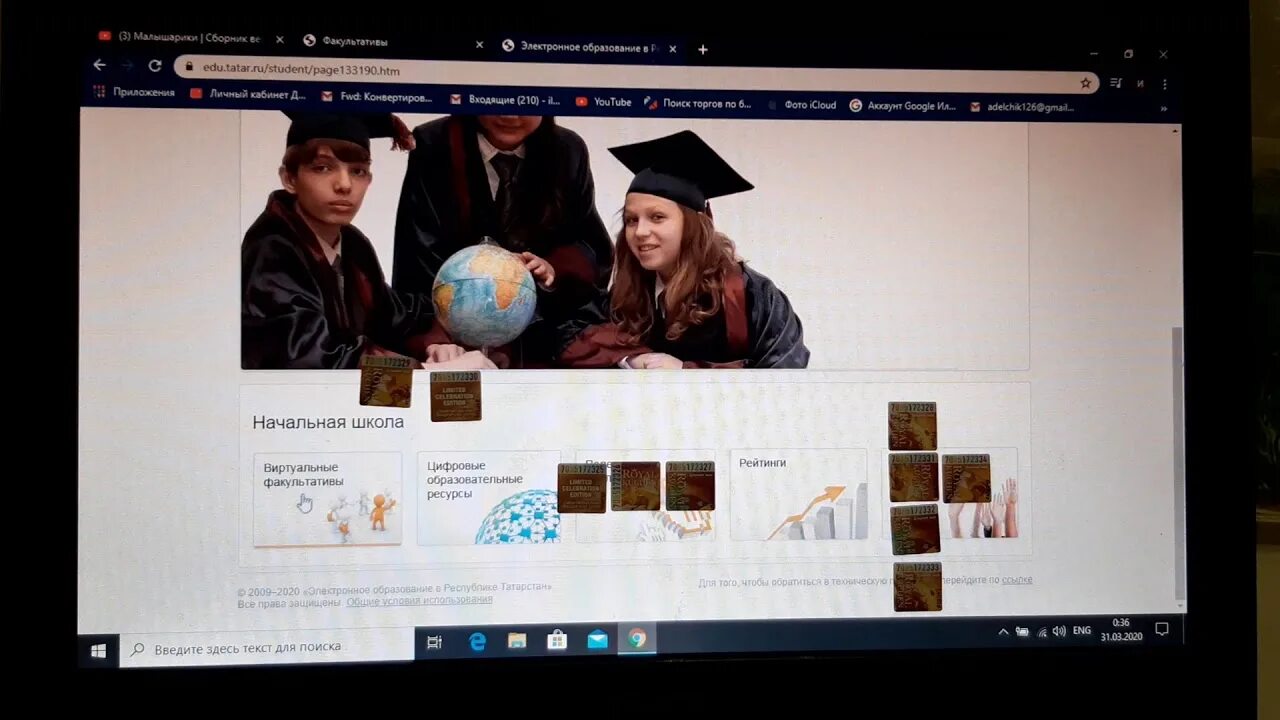
Task: Reload the current page
Action: (x=155, y=66)
